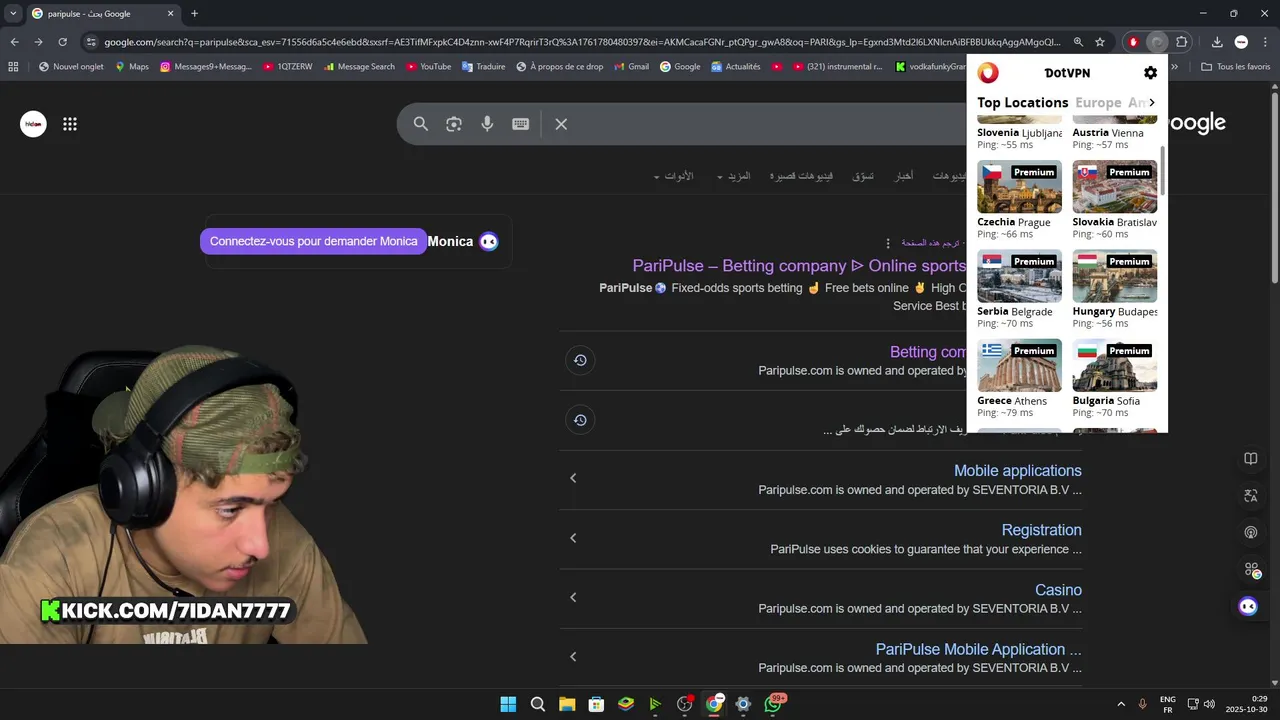
Task: Expand chevron beside Casino
Action: pyautogui.click(x=573, y=597)
